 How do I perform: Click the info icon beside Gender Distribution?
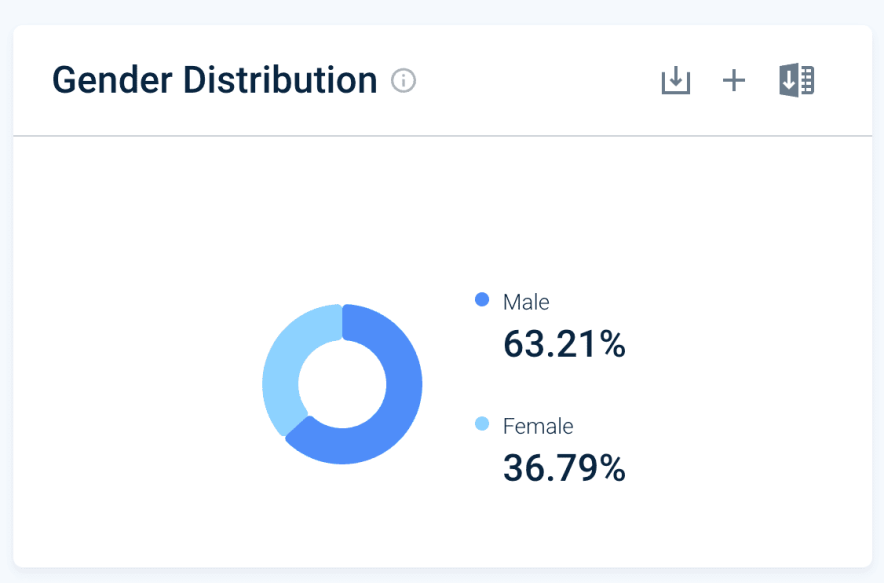click(x=403, y=81)
